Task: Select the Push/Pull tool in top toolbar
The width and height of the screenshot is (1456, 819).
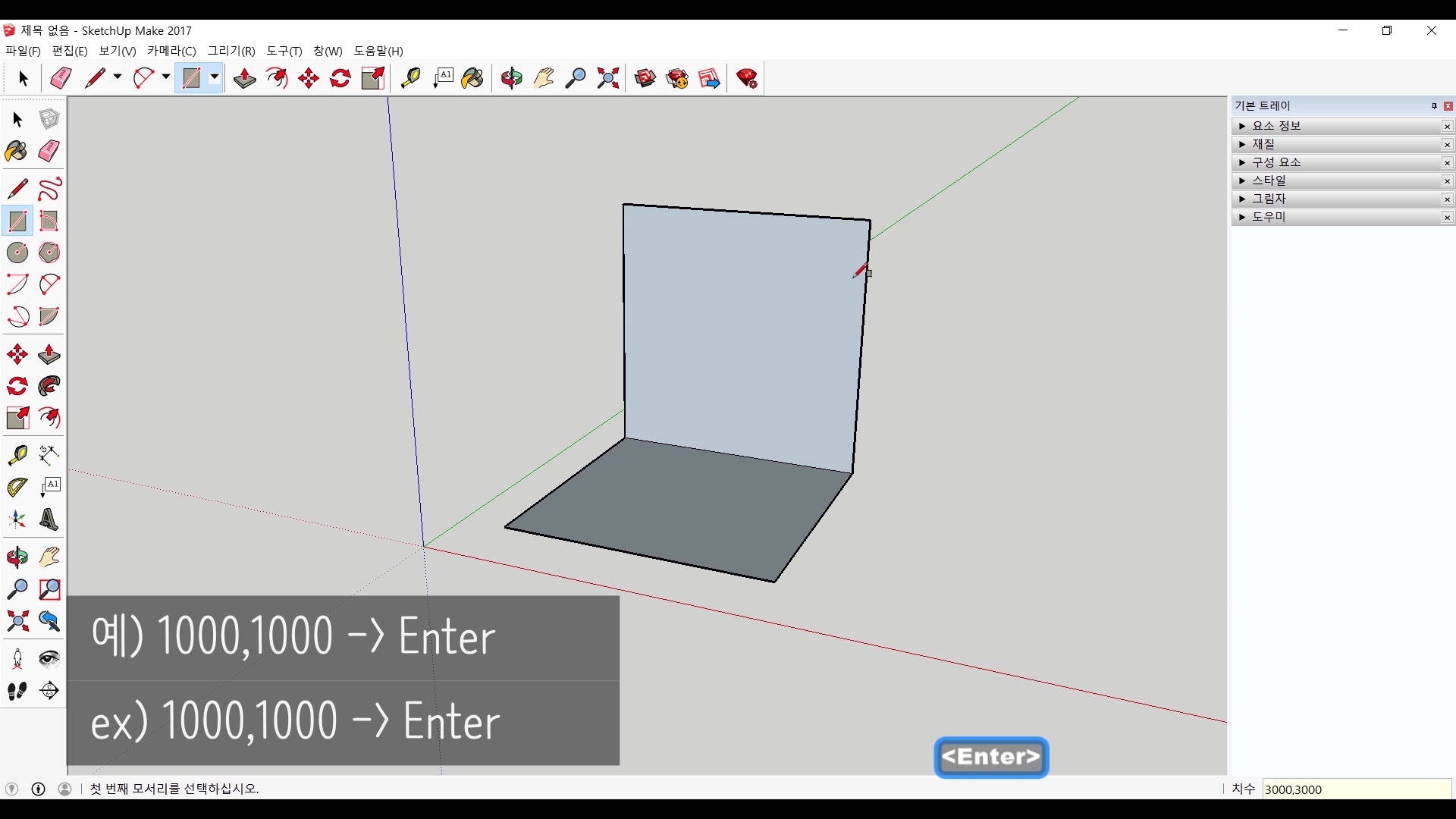Action: 244,78
